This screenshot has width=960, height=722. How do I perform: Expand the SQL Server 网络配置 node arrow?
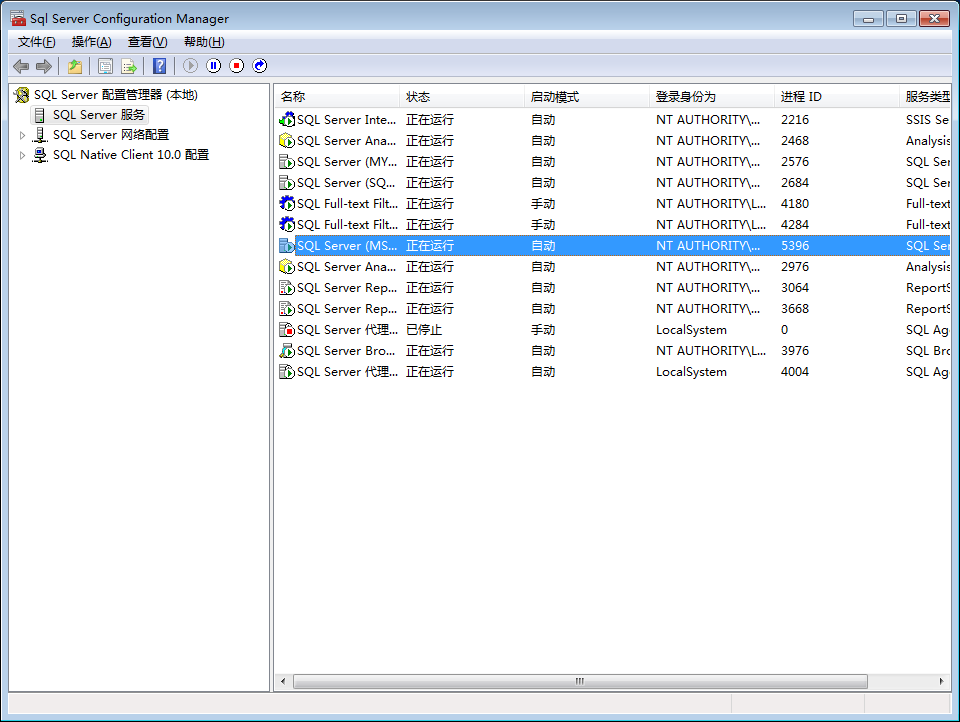tap(22, 135)
